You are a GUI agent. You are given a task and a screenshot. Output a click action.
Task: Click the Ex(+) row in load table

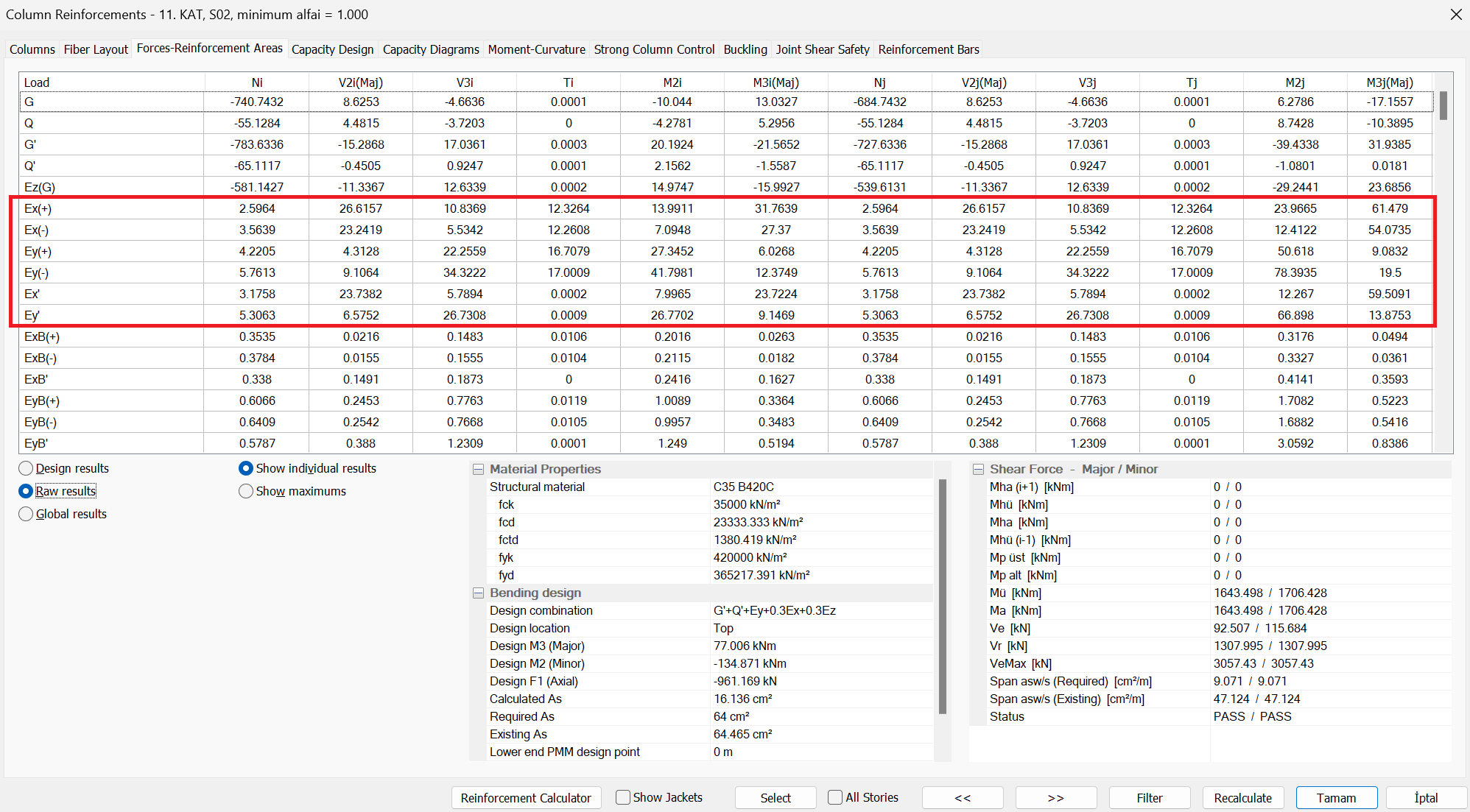tap(38, 209)
